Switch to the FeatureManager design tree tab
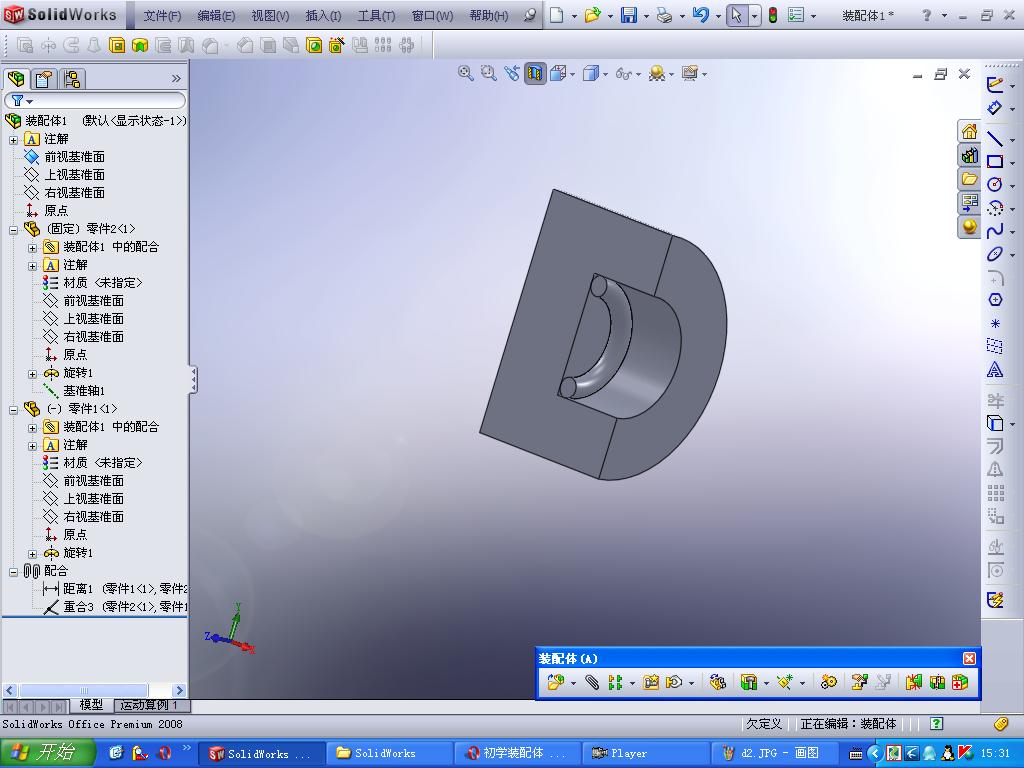This screenshot has height=768, width=1024. tap(16, 79)
